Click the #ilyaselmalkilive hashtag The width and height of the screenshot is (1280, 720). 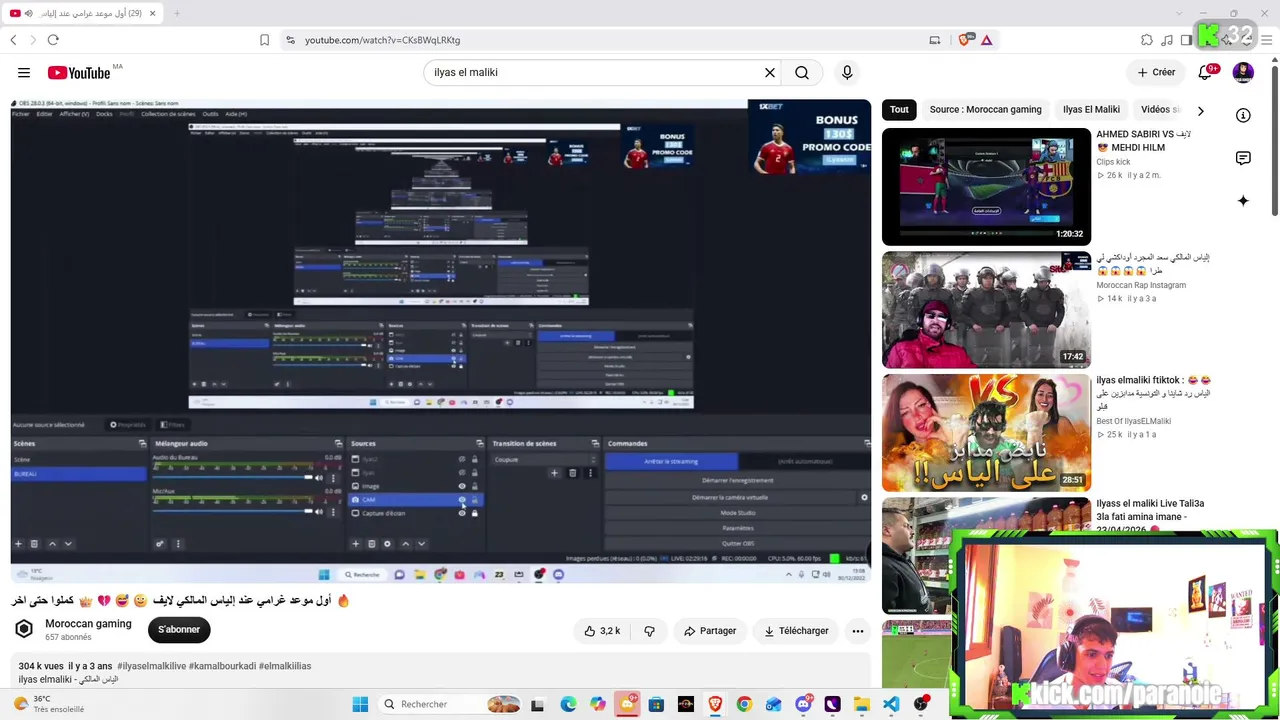point(151,666)
